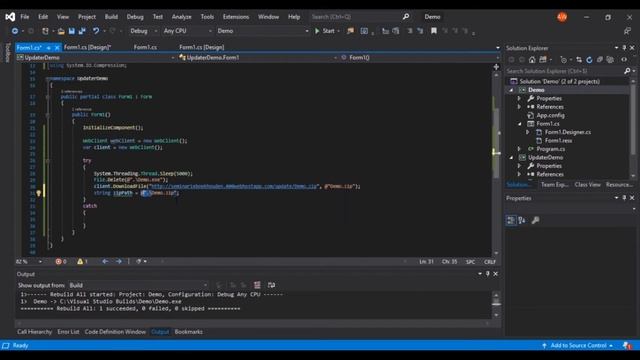The image size is (640, 360).
Task: Click the Solution Explorer Home icon
Action: [x=532, y=60]
